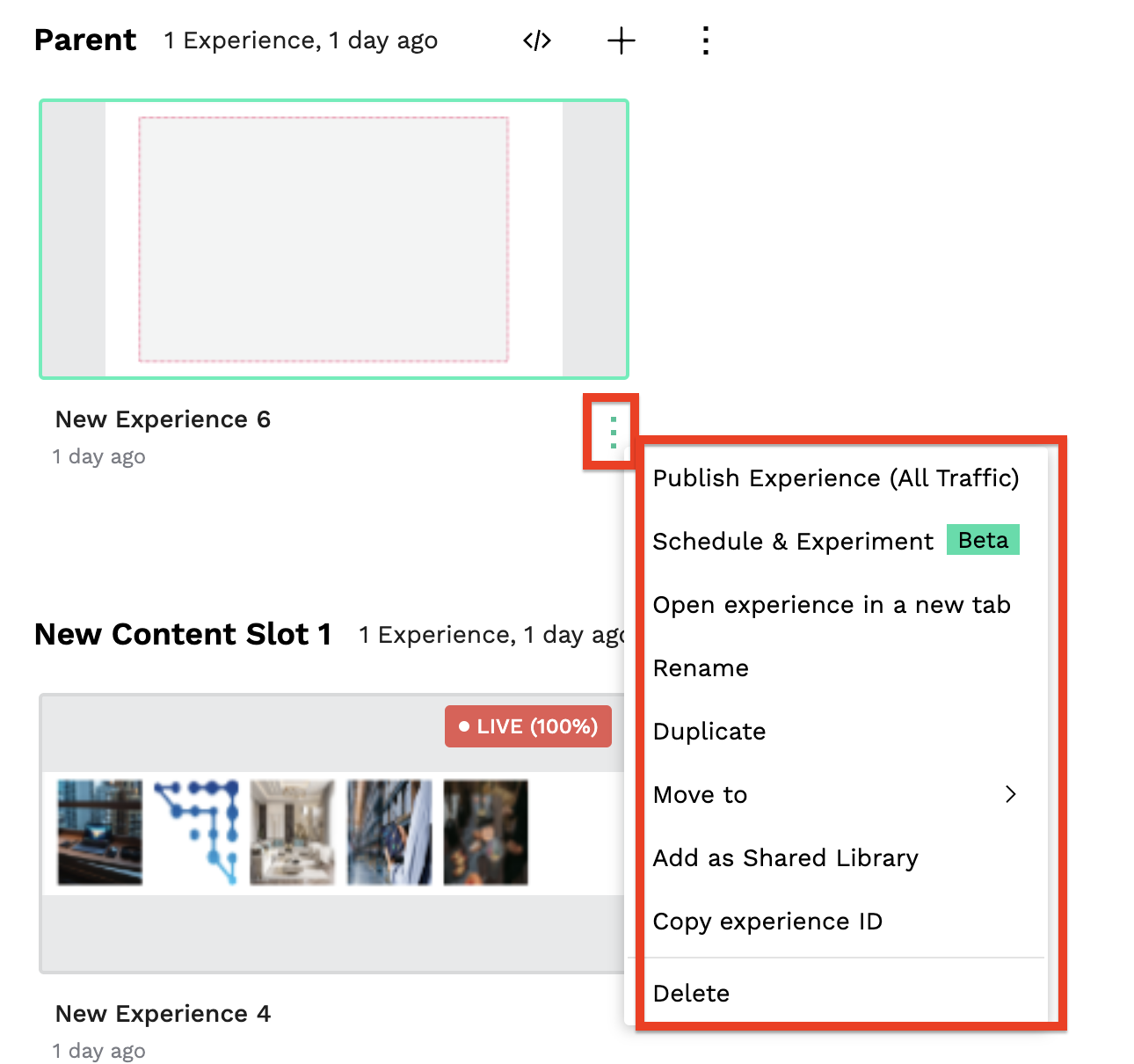Click the New Content Slot 1 heading
This screenshot has width=1134, height=1064.
(183, 634)
